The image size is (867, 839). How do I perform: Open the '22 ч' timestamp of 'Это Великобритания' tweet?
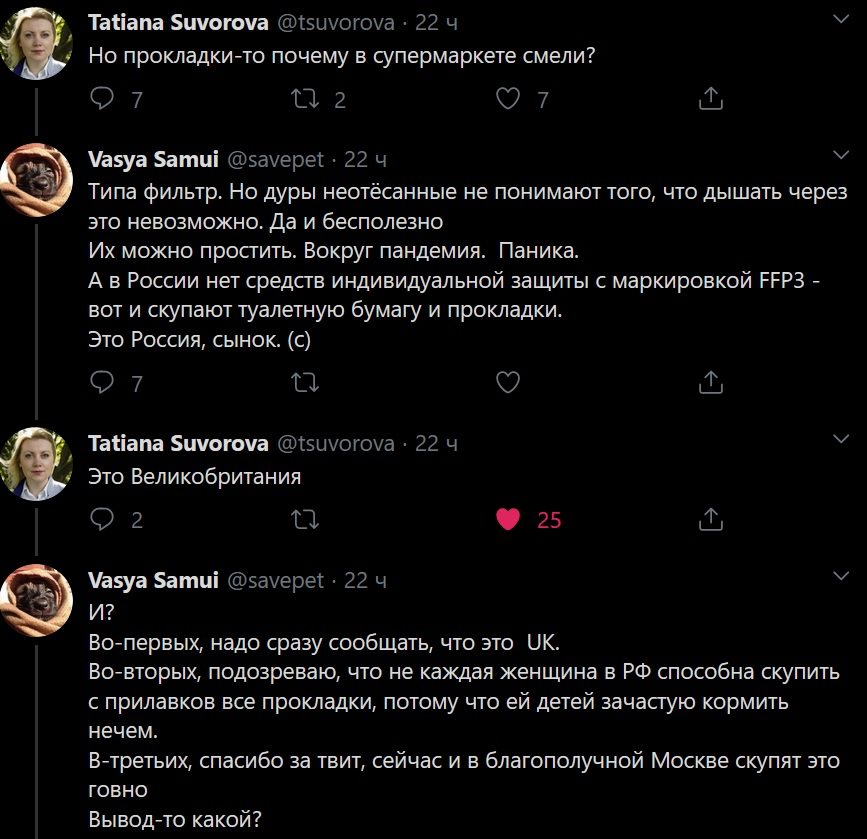[x=436, y=443]
